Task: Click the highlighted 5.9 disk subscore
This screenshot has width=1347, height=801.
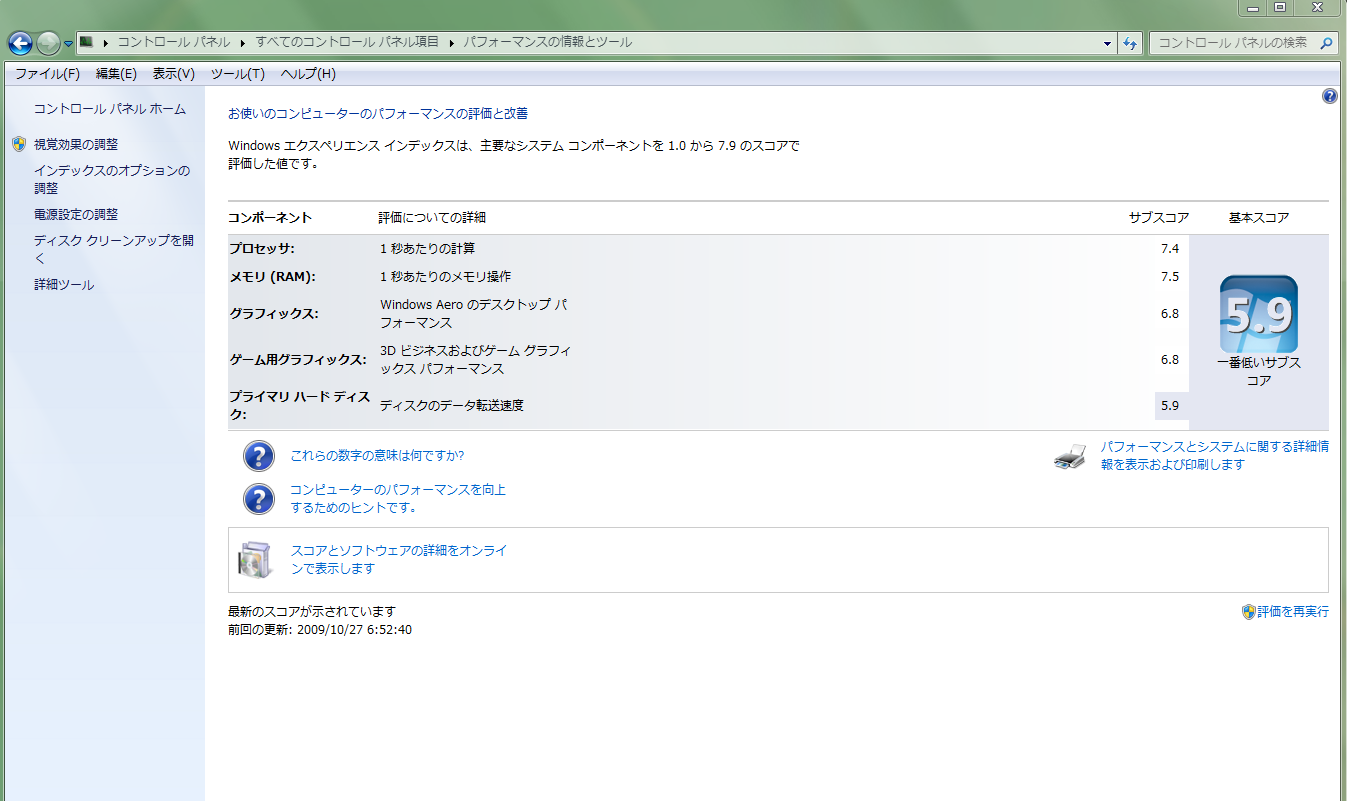Action: [x=1171, y=405]
